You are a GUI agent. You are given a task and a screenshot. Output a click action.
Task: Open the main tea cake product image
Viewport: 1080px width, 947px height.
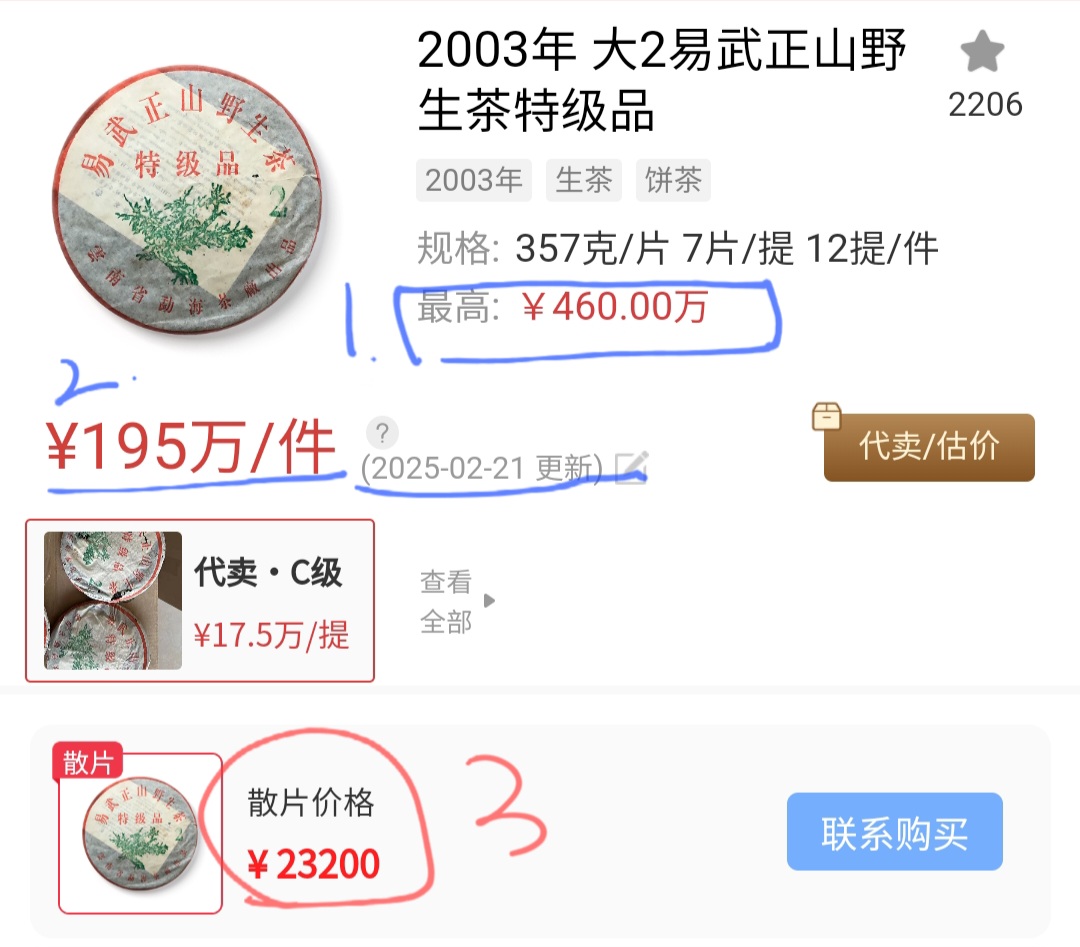tap(187, 201)
